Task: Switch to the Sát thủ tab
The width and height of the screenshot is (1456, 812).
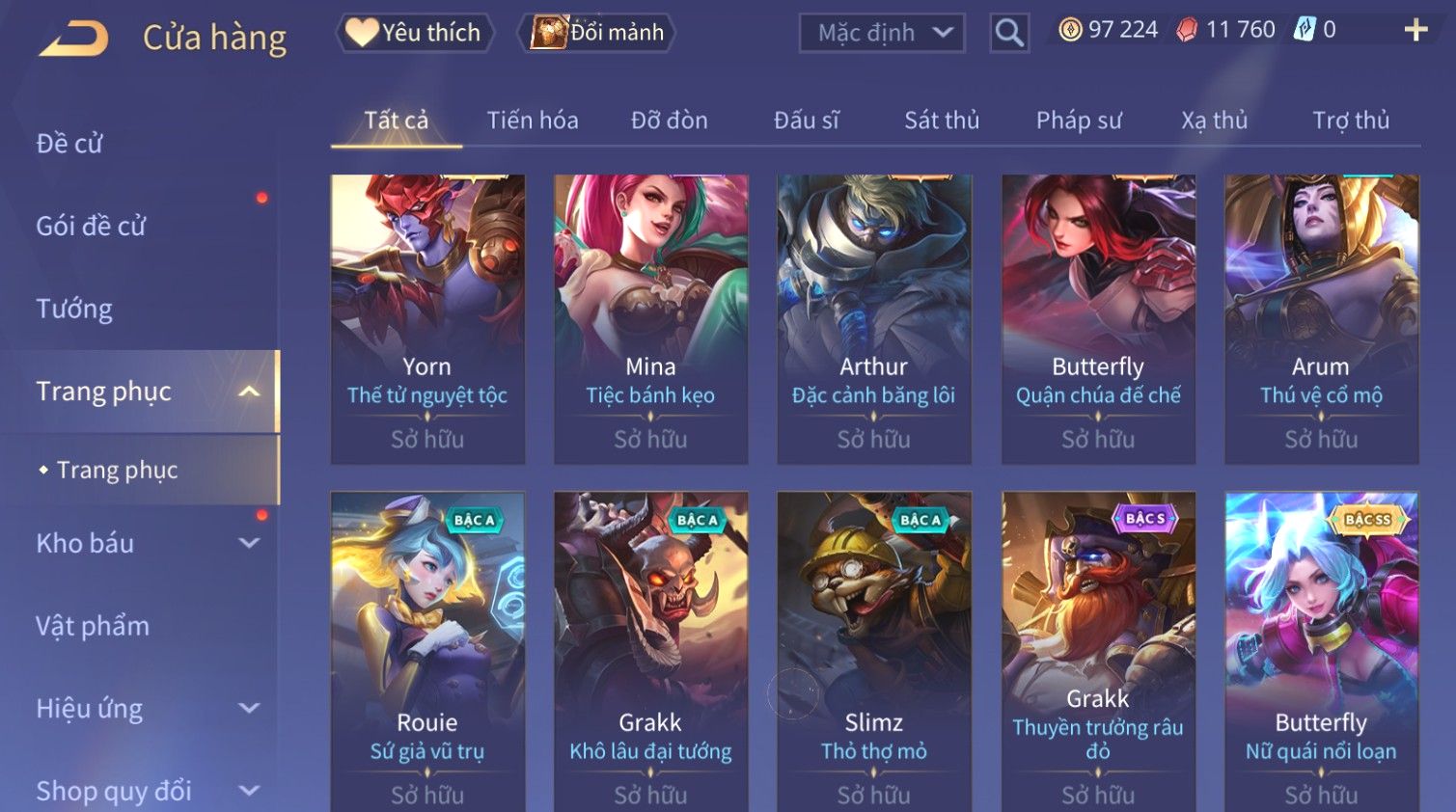Action: point(942,121)
